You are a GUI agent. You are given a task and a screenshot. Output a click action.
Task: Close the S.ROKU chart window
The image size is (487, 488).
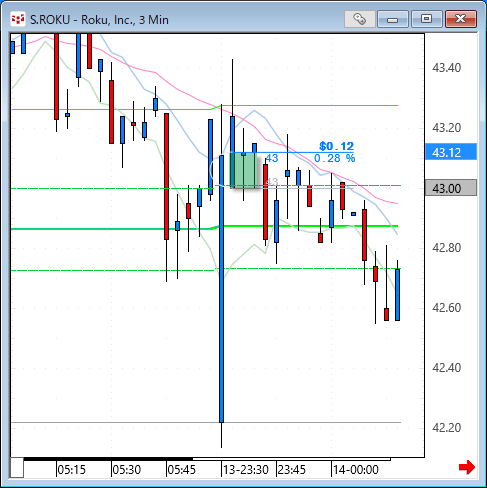point(461,19)
